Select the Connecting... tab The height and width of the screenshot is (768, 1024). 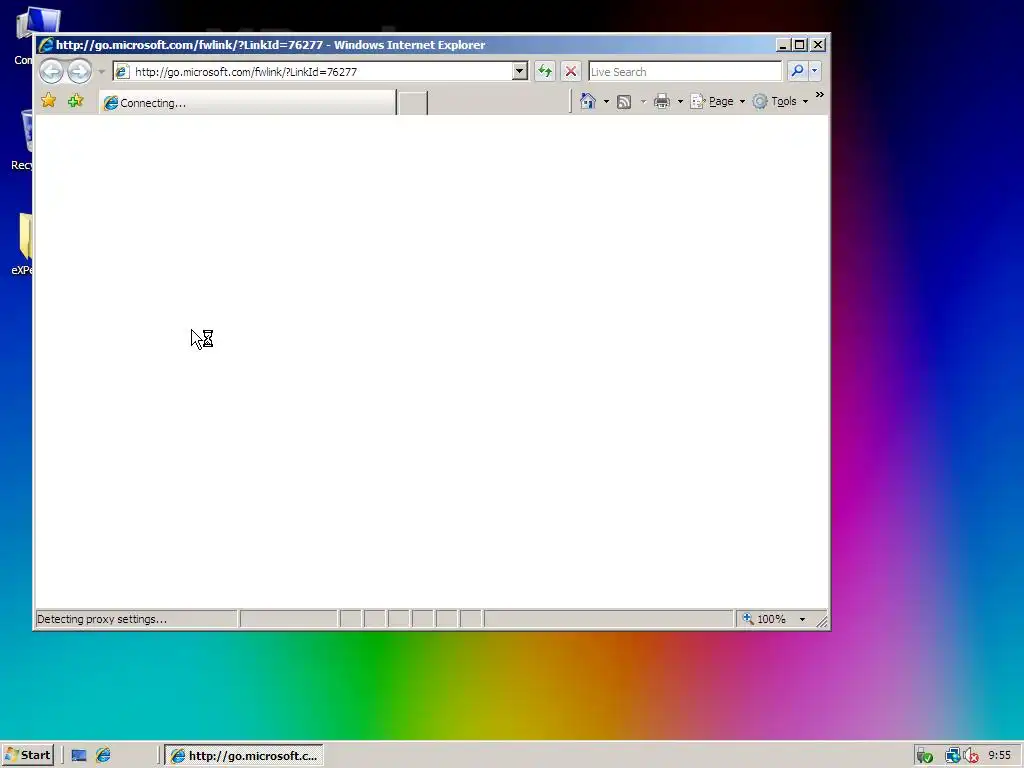click(x=248, y=103)
